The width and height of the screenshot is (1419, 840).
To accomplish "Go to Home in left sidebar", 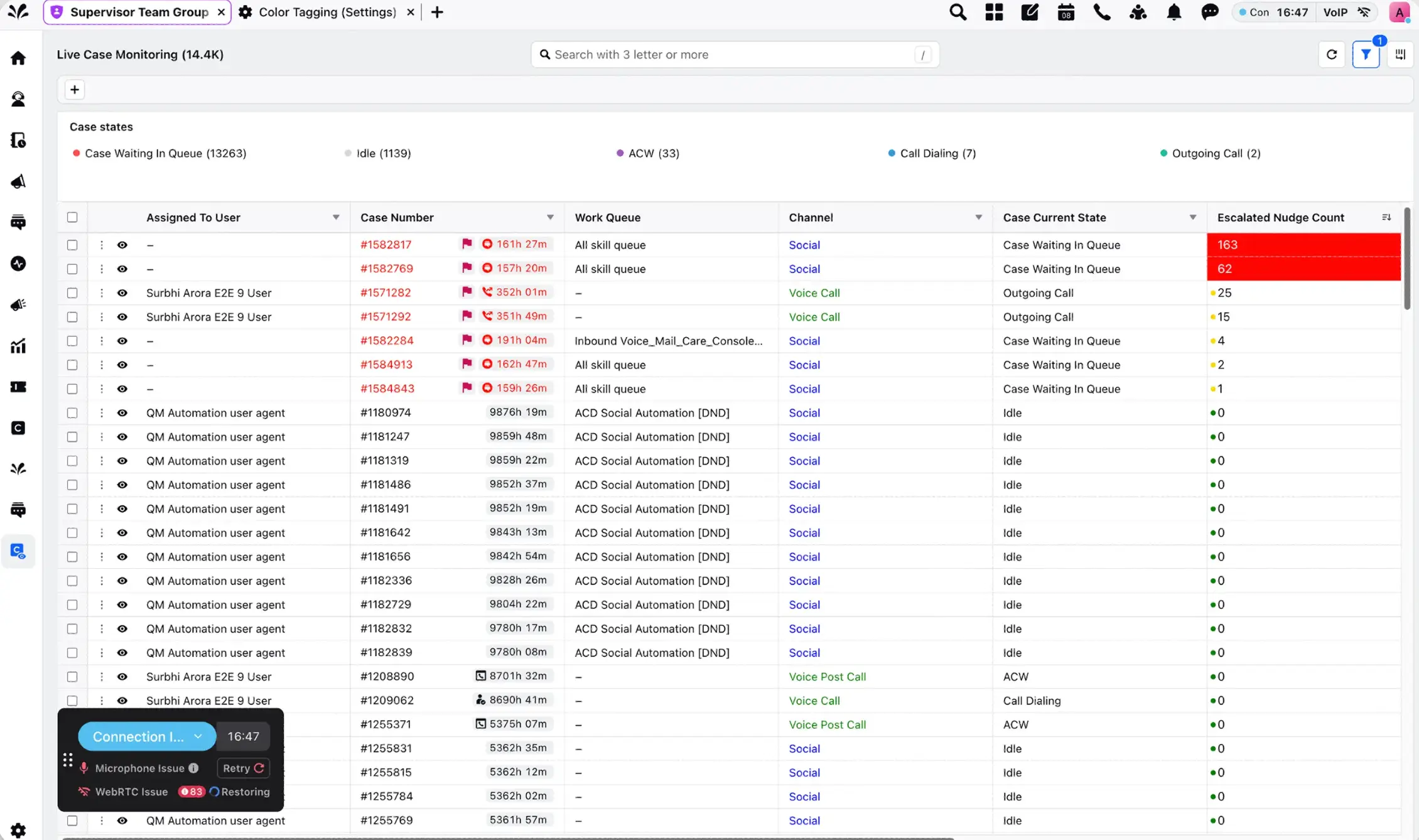I will tap(18, 58).
